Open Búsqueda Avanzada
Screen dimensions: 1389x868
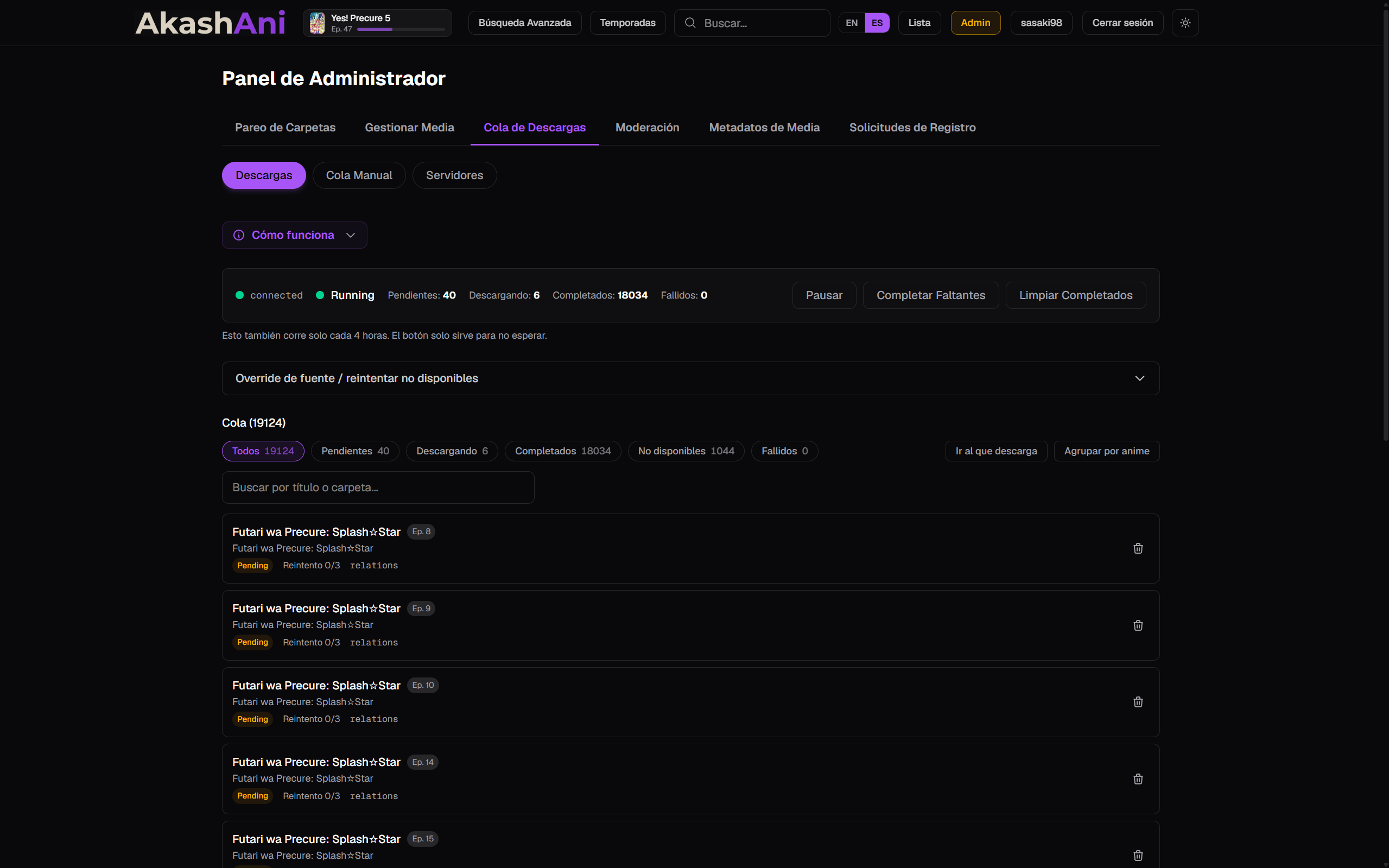click(x=524, y=23)
